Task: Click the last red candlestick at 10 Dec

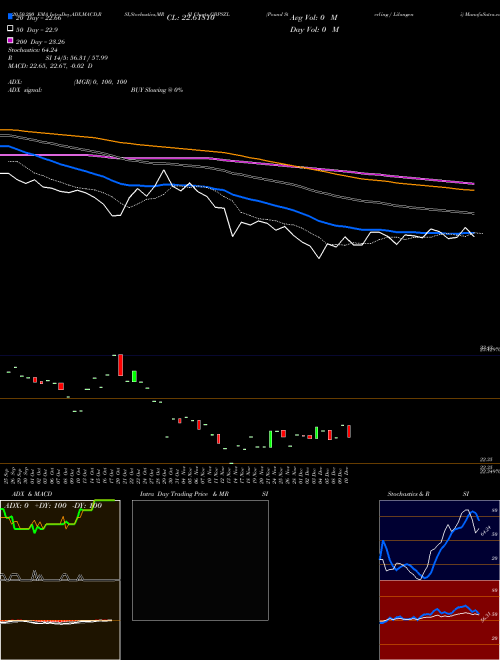Action: tap(349, 431)
